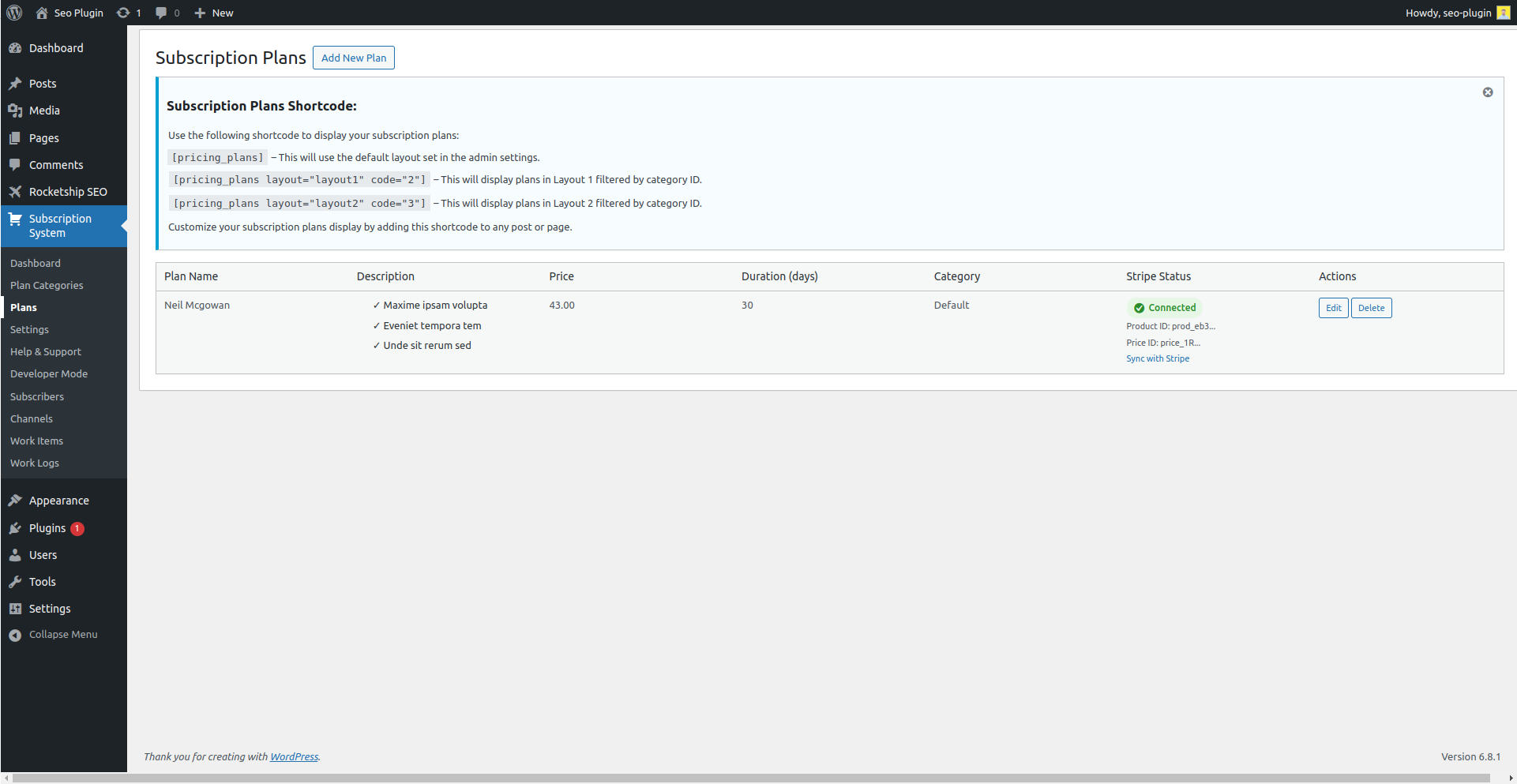Image resolution: width=1517 pixels, height=784 pixels.
Task: Select the Plans submenu item
Action: [x=24, y=308]
